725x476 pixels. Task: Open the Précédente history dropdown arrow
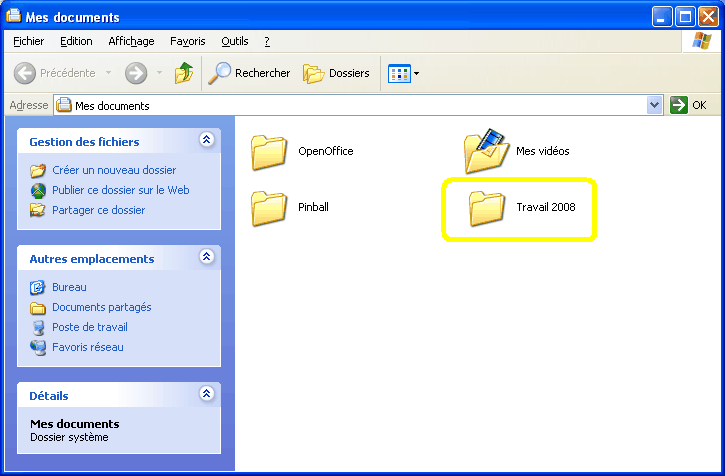click(108, 73)
